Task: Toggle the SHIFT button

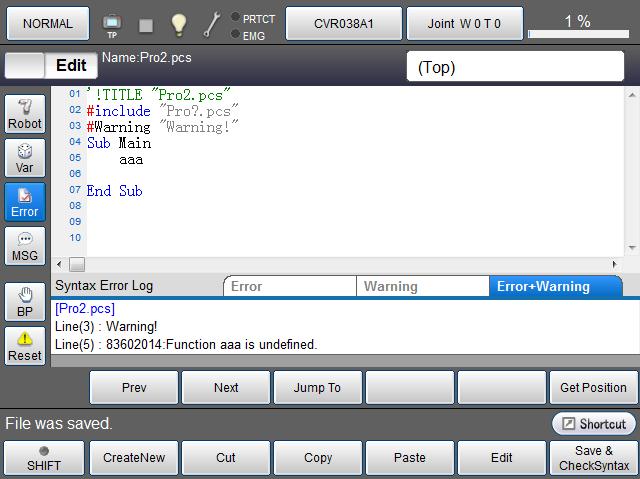Action: (43, 458)
